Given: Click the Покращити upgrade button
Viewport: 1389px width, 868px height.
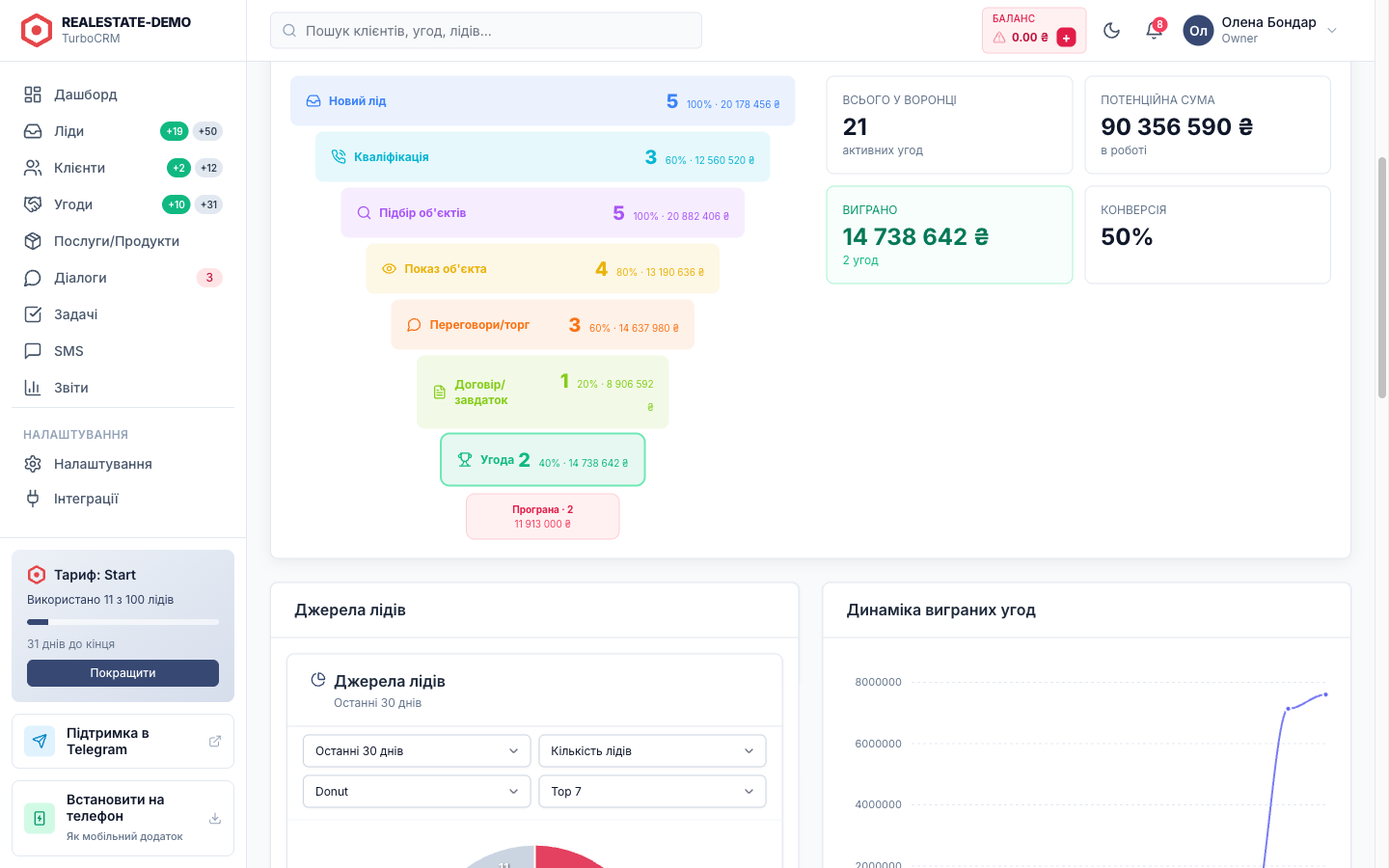Looking at the screenshot, I should tap(123, 673).
